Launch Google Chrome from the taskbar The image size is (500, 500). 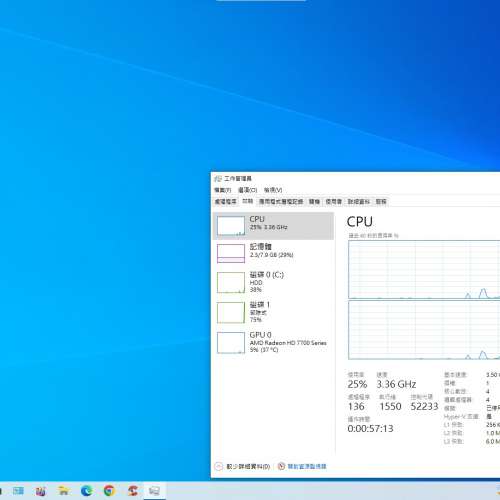click(x=109, y=491)
